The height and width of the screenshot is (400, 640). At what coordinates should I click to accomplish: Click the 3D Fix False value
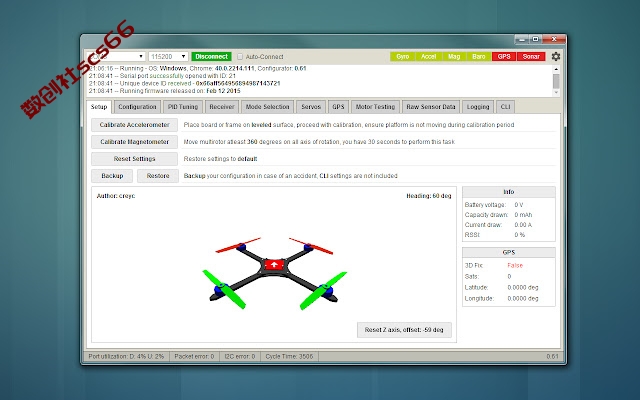(x=515, y=265)
